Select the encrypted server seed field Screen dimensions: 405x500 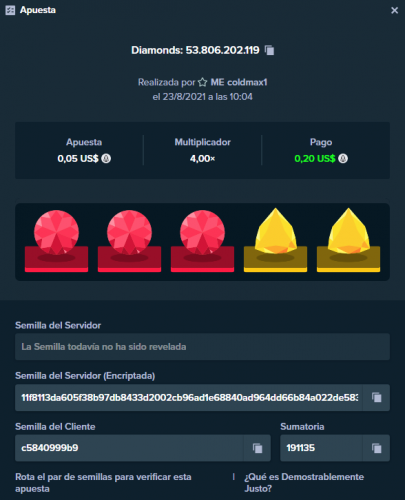point(189,397)
